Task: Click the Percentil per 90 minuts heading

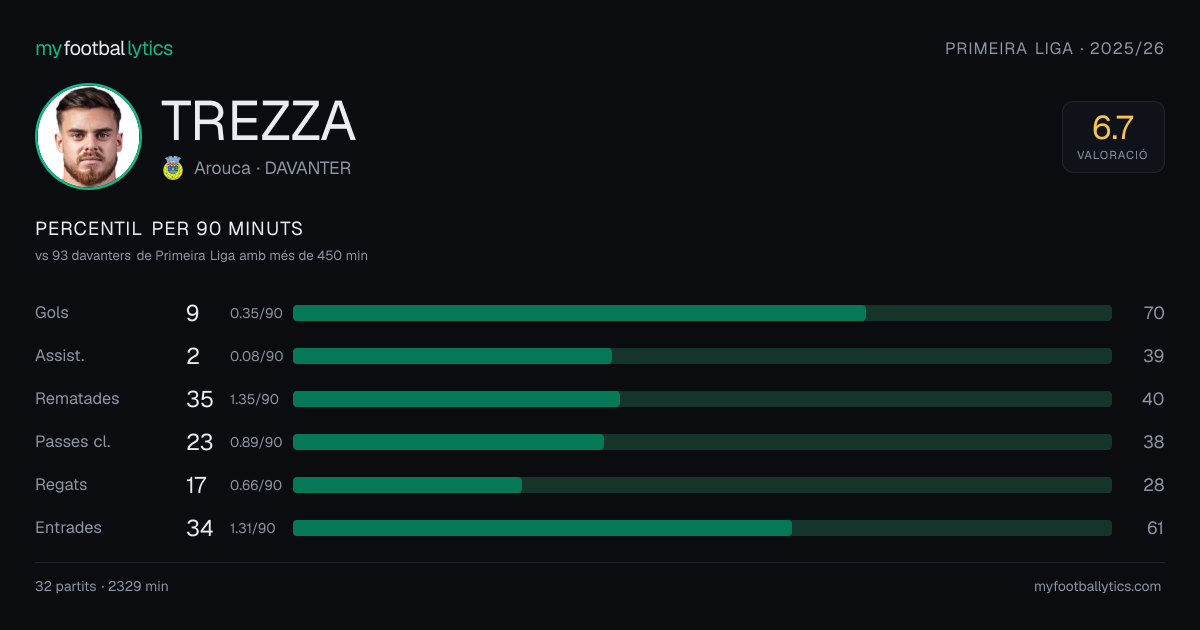Action: [x=169, y=228]
